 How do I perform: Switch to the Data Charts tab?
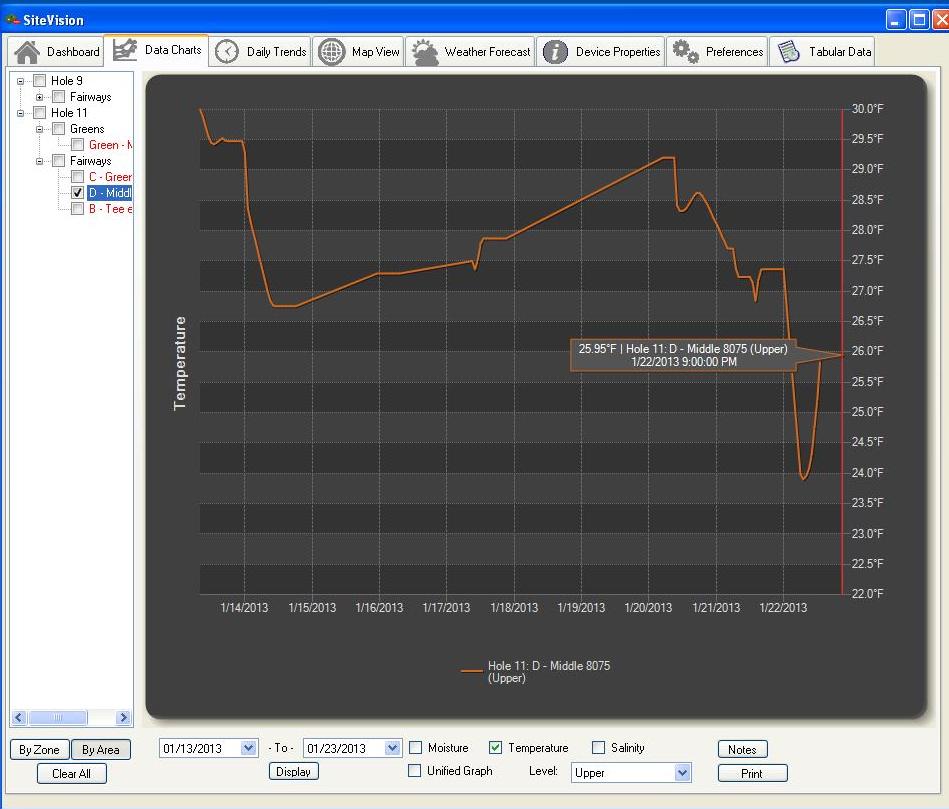pos(157,50)
